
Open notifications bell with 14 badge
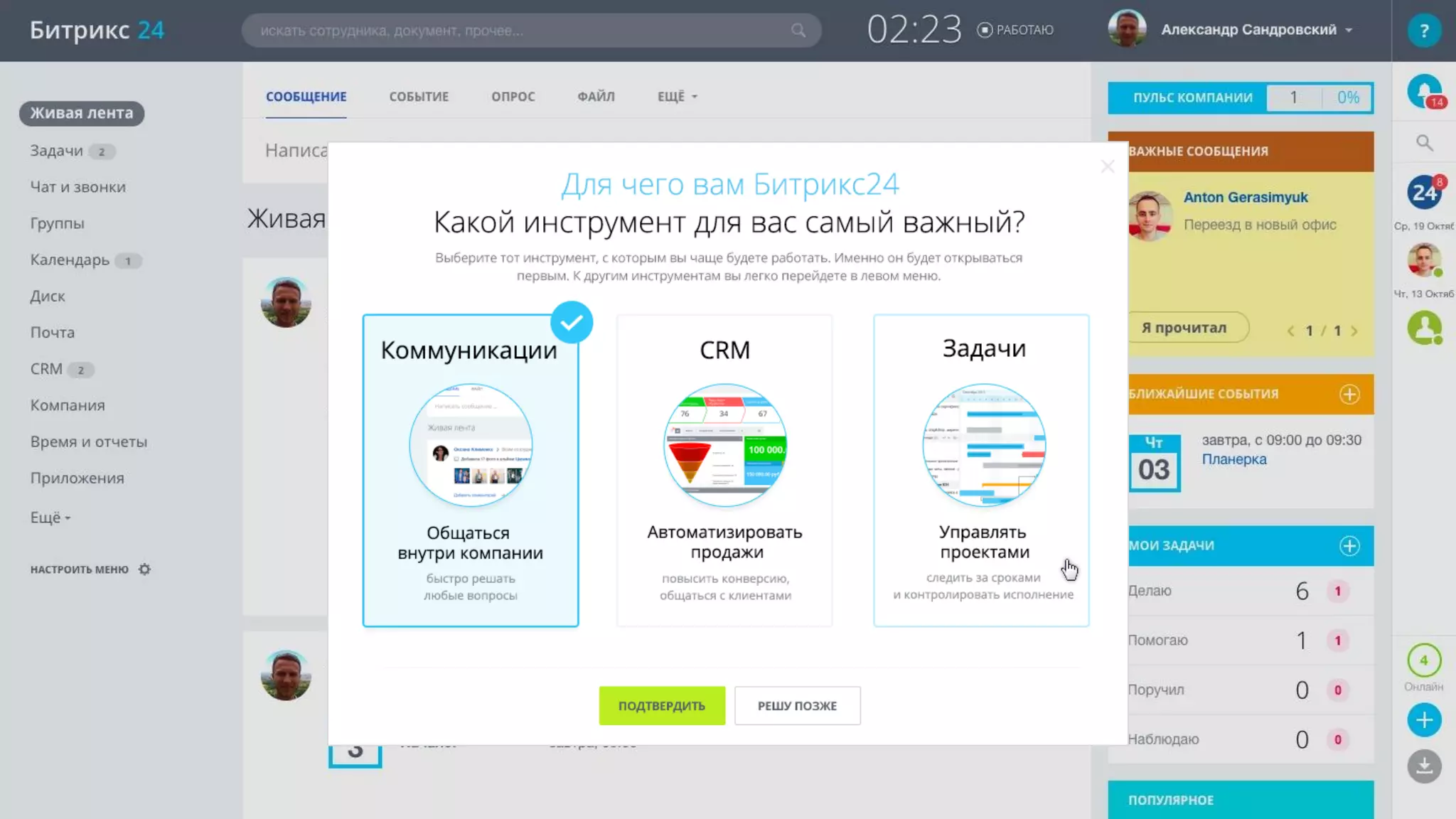(x=1424, y=92)
